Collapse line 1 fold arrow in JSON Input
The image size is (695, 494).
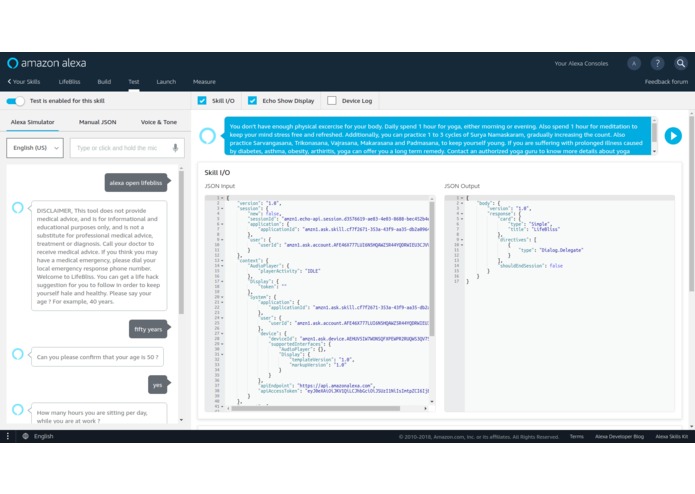tap(223, 198)
